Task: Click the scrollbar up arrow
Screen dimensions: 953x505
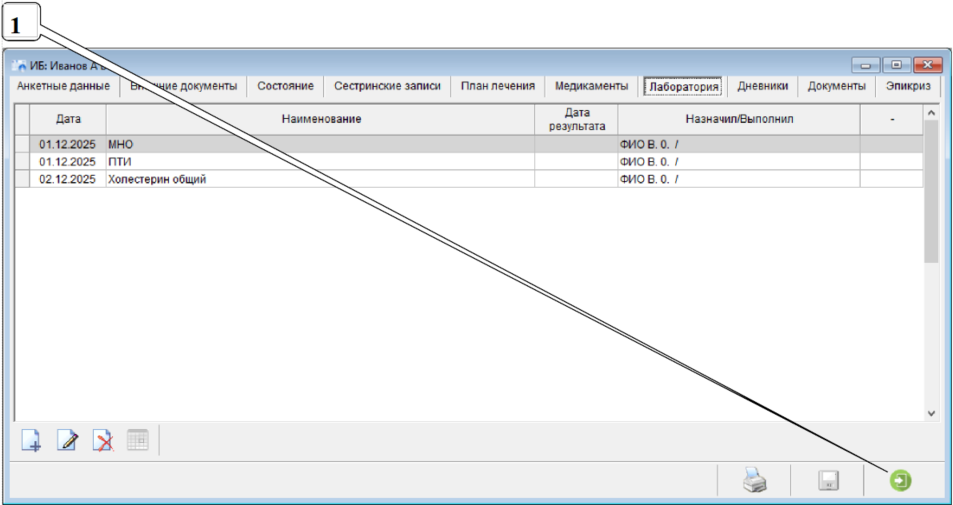Action: click(x=931, y=112)
